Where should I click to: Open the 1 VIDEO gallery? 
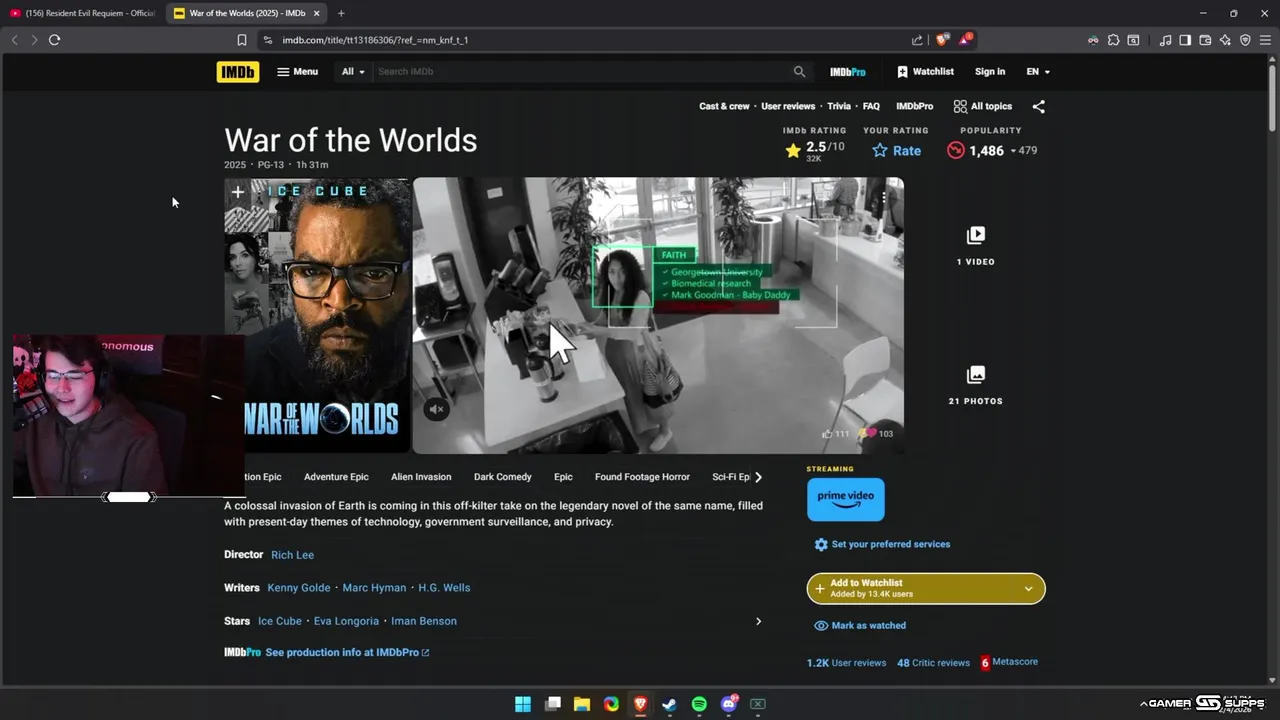(x=976, y=246)
